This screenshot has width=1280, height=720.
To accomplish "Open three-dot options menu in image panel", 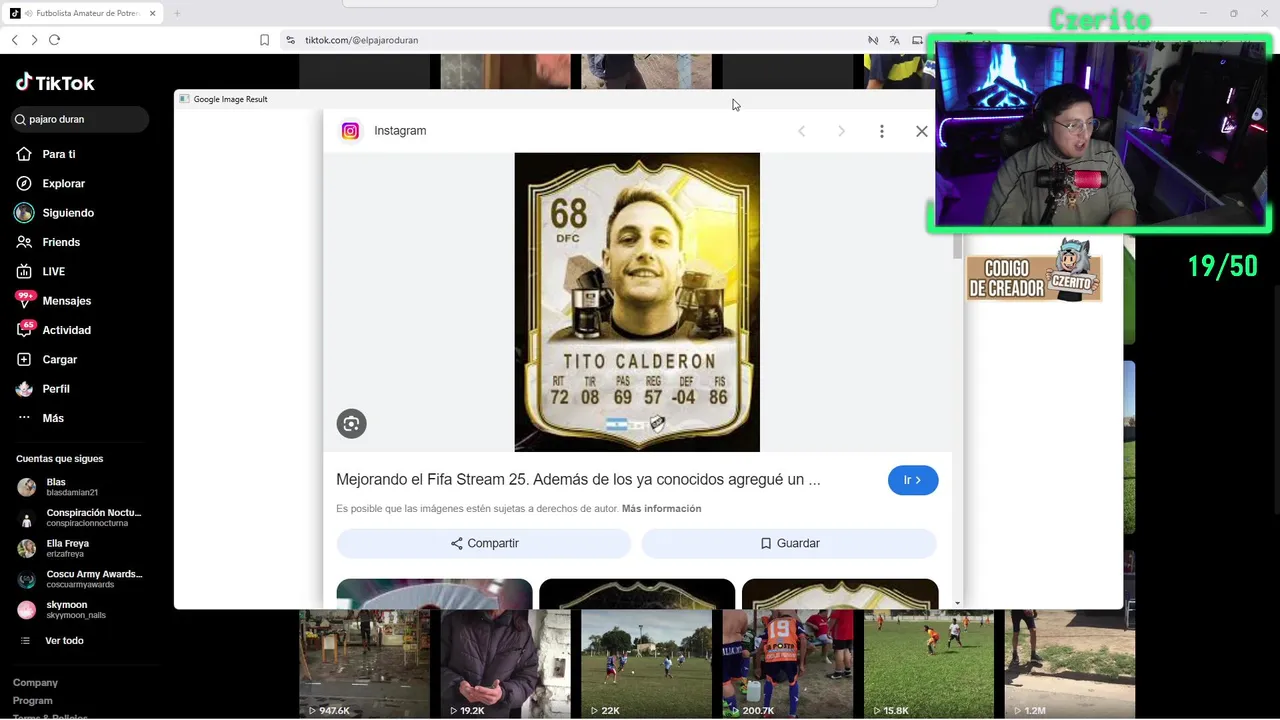I will click(x=881, y=131).
